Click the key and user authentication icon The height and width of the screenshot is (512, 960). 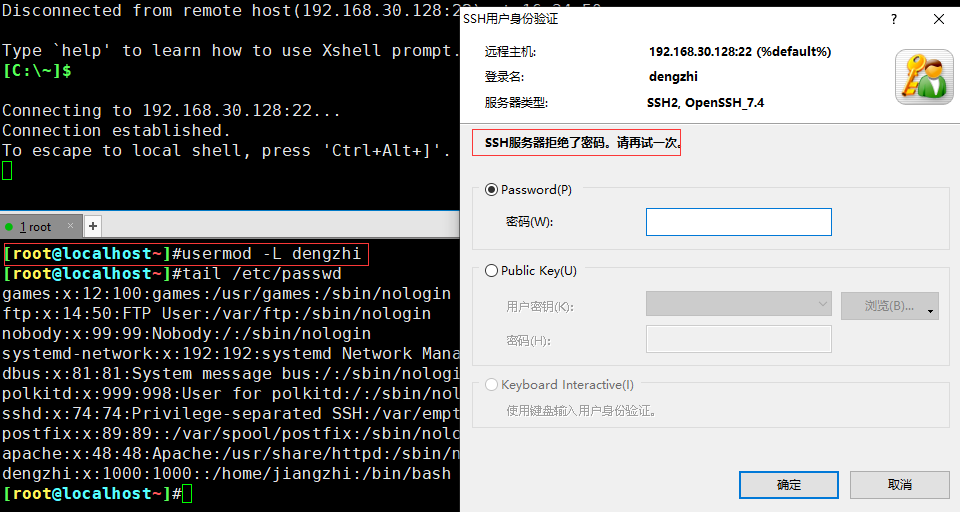(x=924, y=77)
